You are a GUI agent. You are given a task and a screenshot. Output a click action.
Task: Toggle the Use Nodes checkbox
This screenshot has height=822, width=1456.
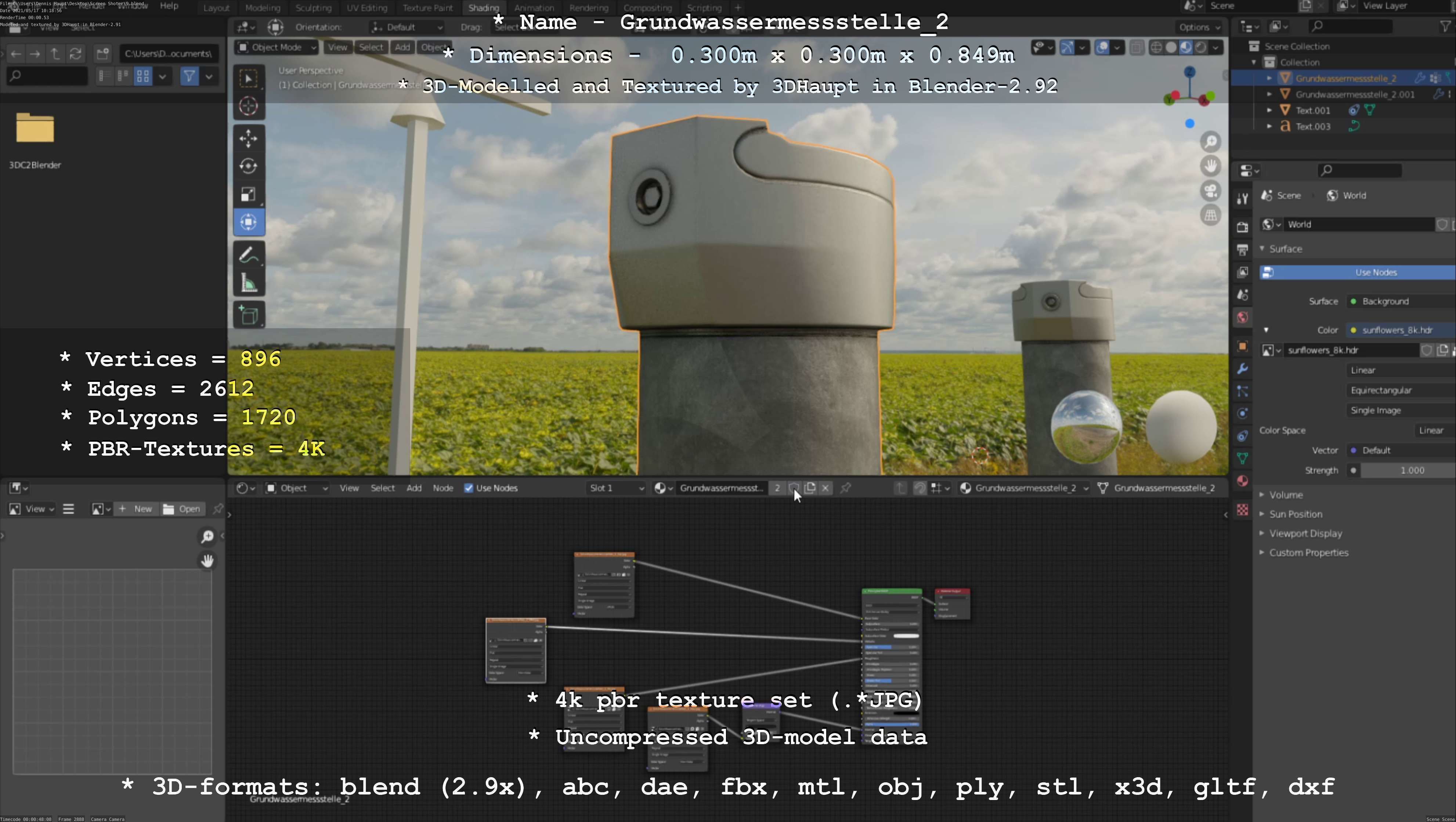click(469, 488)
